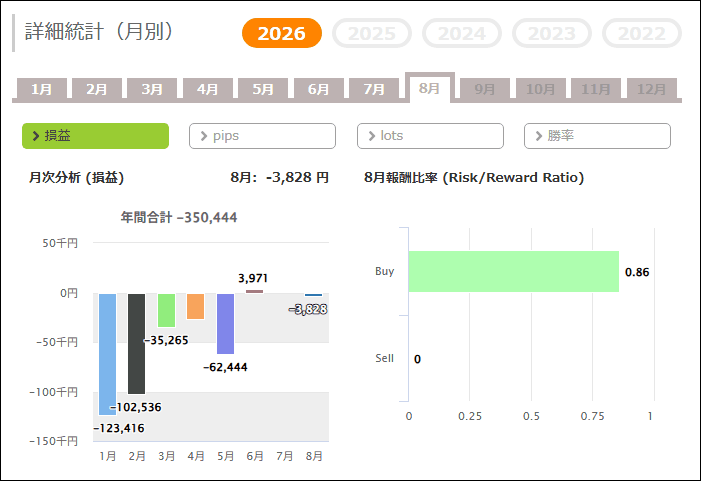Open the 3月 tab

click(x=152, y=89)
